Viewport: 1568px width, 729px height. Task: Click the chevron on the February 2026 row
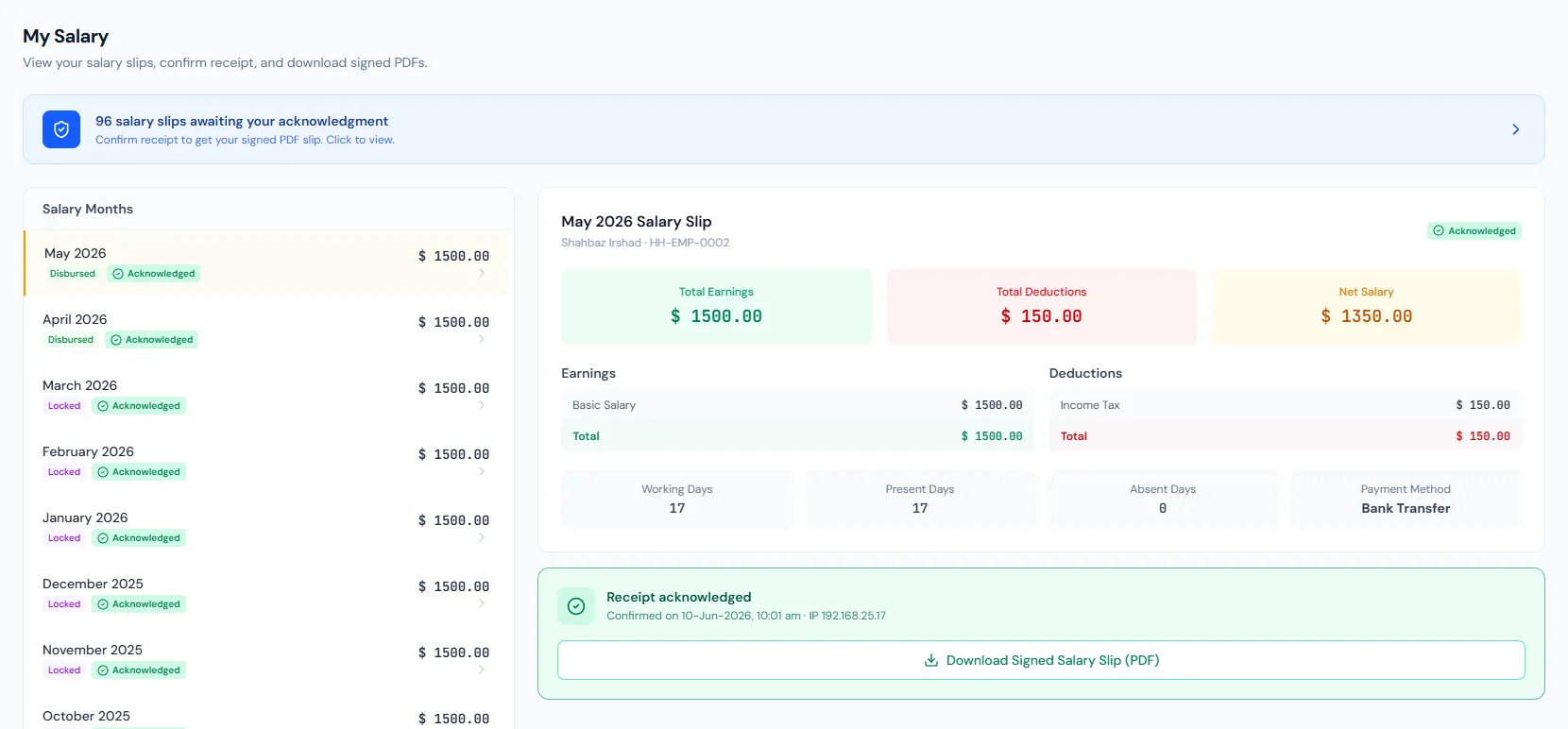tap(482, 471)
